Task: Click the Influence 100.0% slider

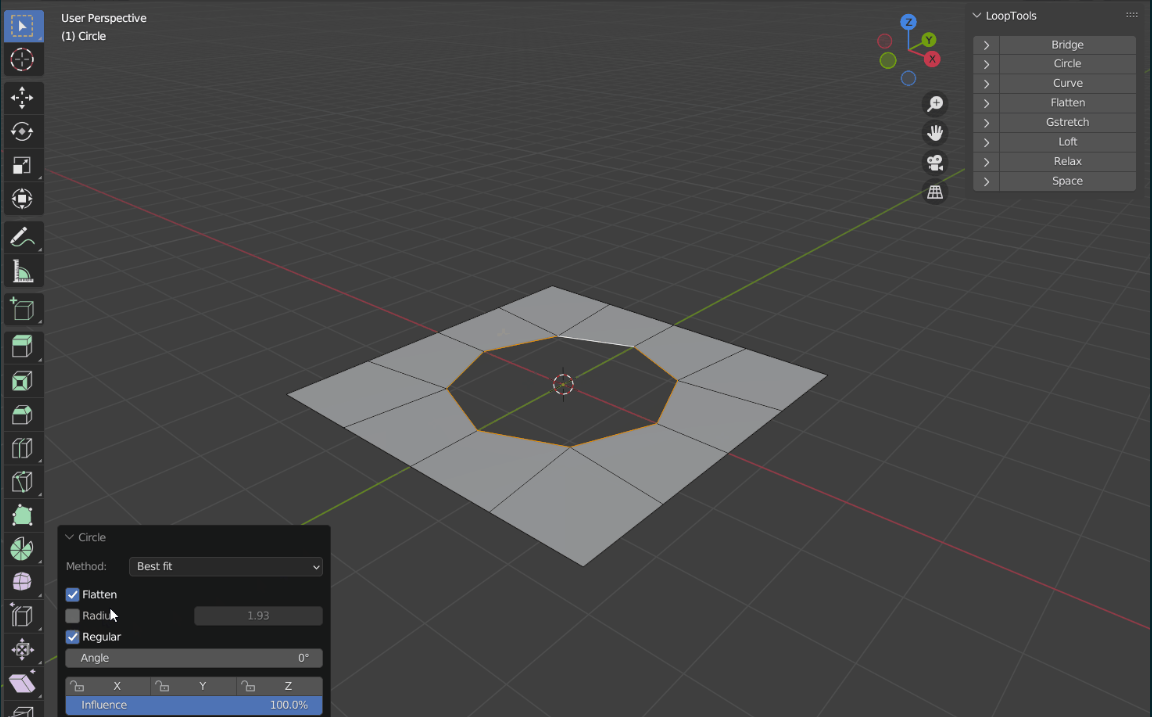Action: tap(194, 705)
